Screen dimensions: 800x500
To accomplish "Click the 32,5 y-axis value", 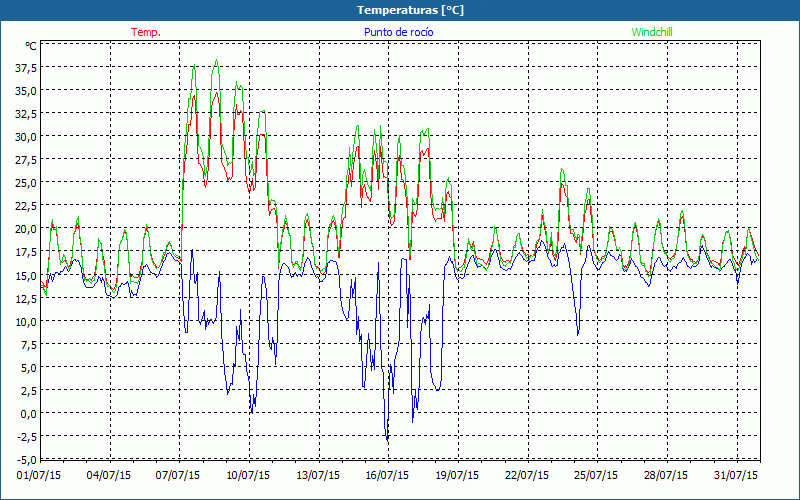I will click(26, 113).
